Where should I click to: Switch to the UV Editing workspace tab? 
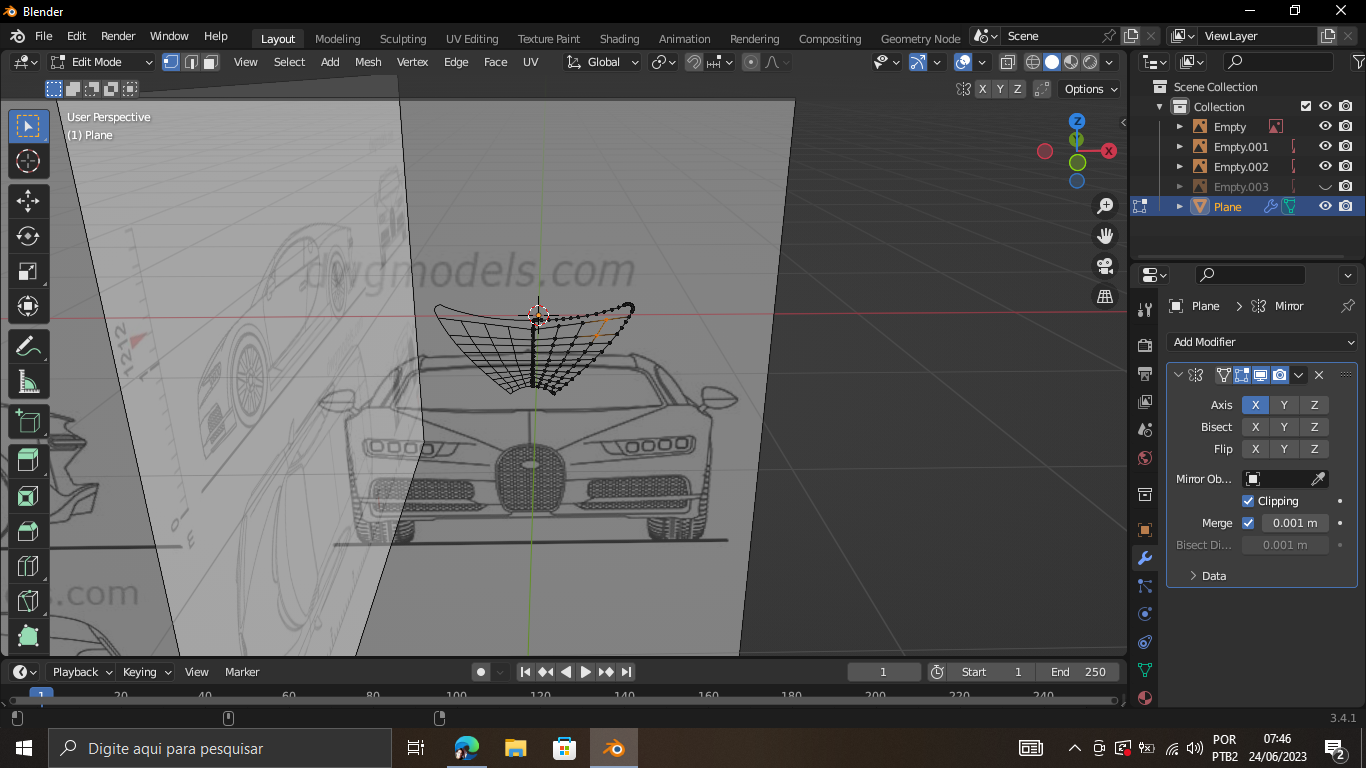pos(472,39)
